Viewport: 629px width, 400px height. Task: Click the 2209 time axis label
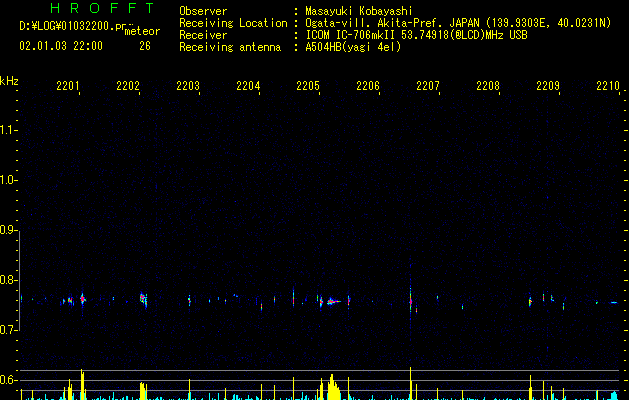click(x=548, y=86)
